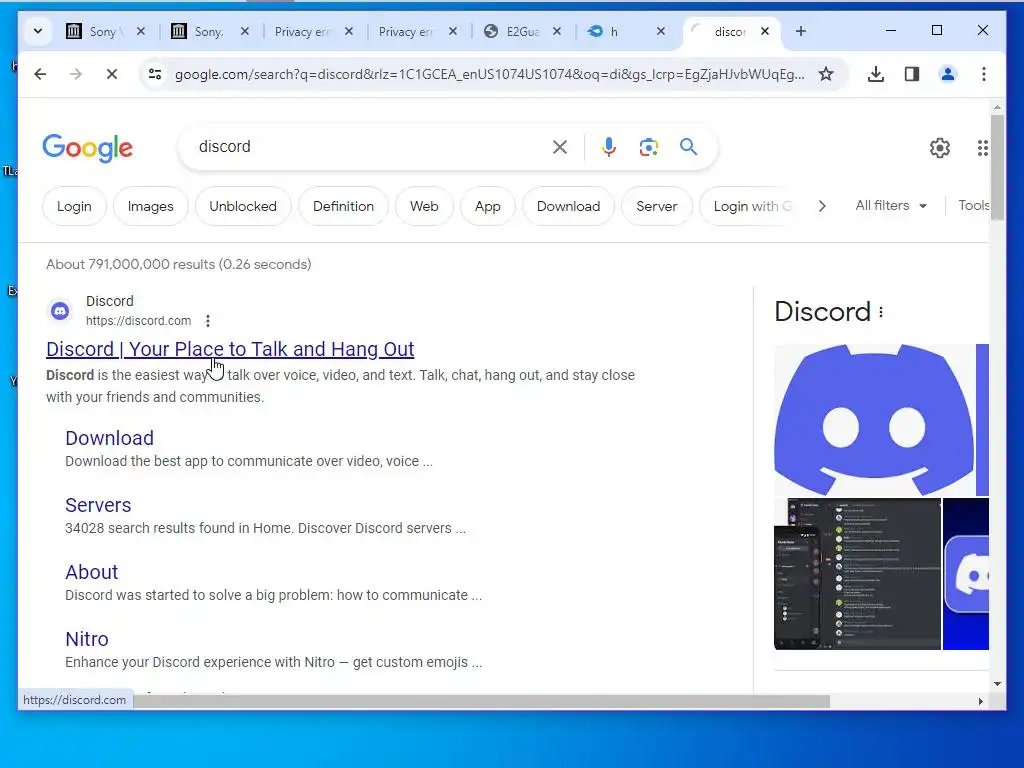Select the Unblocked filter chip
The height and width of the screenshot is (768, 1024).
click(x=243, y=206)
